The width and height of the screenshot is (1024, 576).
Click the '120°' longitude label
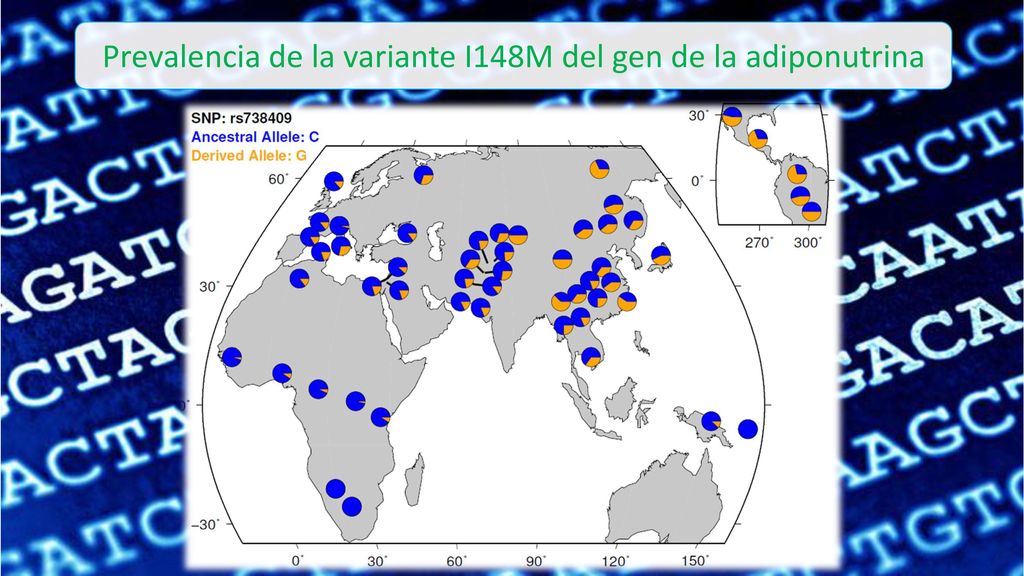click(616, 560)
